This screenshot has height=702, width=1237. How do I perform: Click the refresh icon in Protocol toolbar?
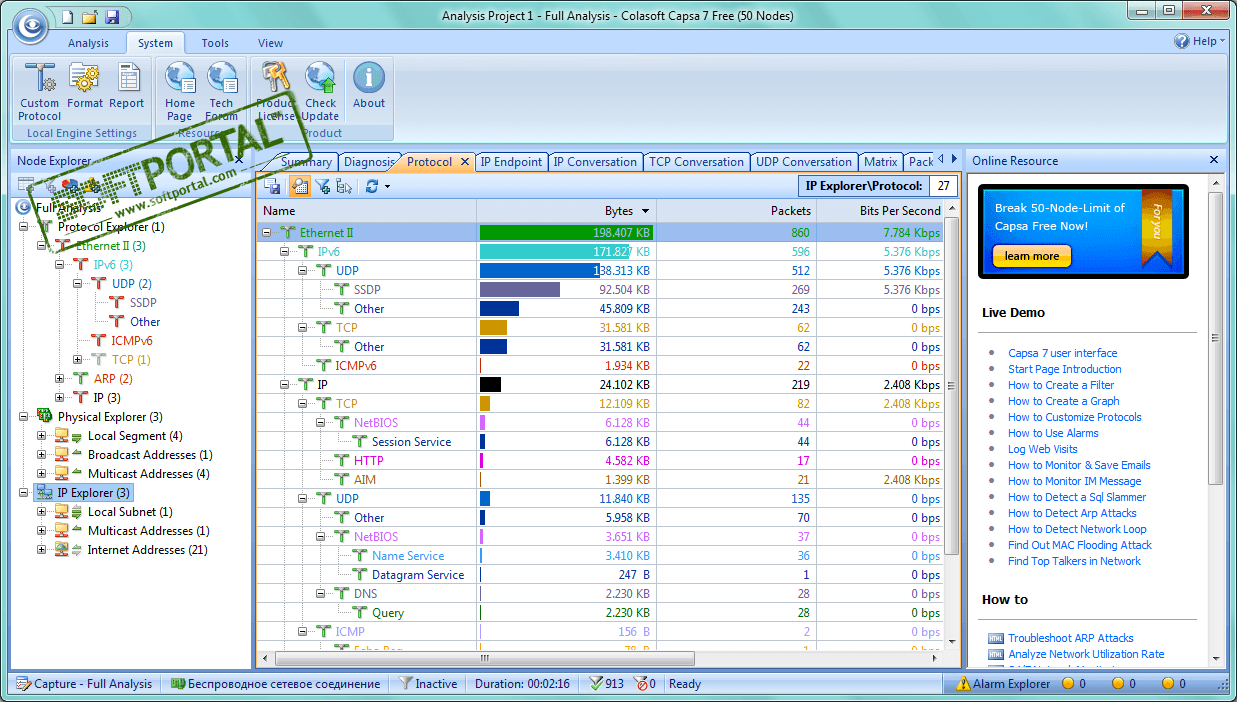coord(372,186)
